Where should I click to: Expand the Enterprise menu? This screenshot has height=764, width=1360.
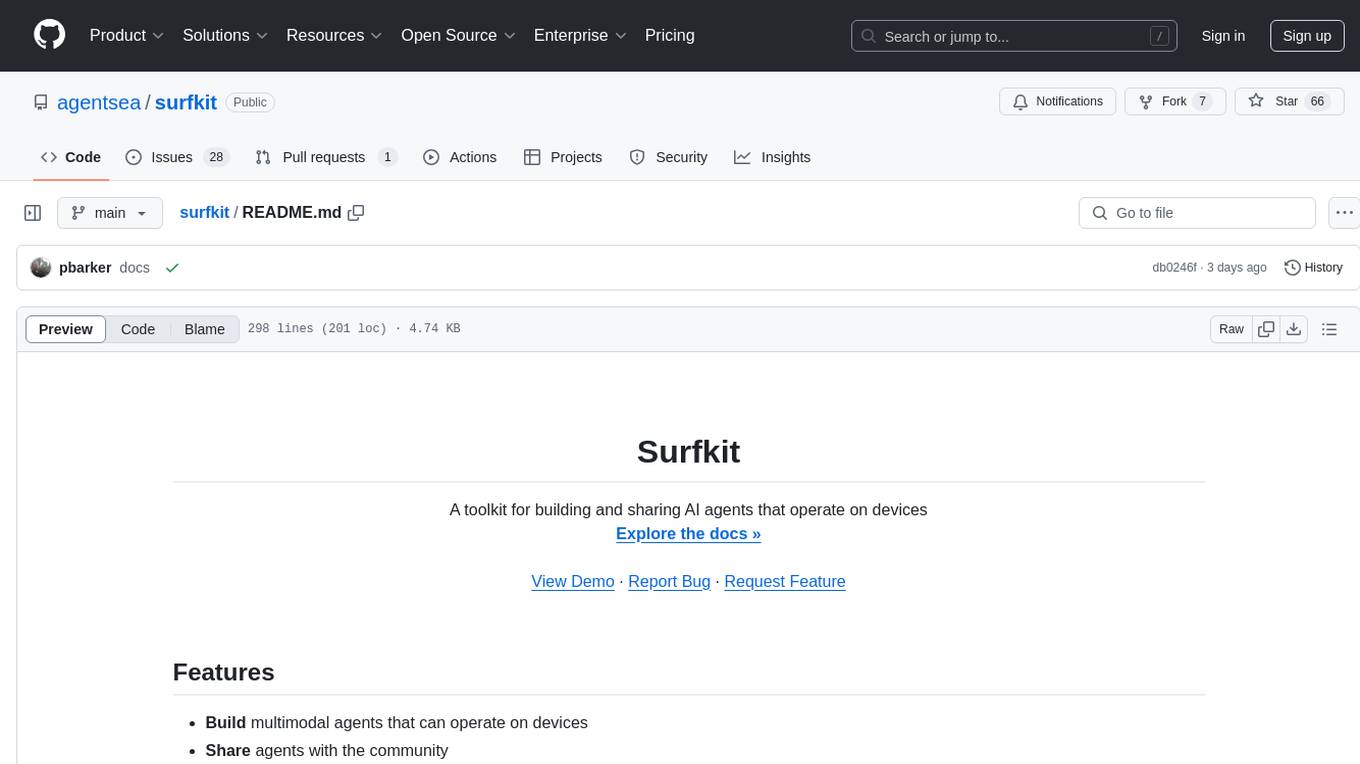(x=580, y=35)
